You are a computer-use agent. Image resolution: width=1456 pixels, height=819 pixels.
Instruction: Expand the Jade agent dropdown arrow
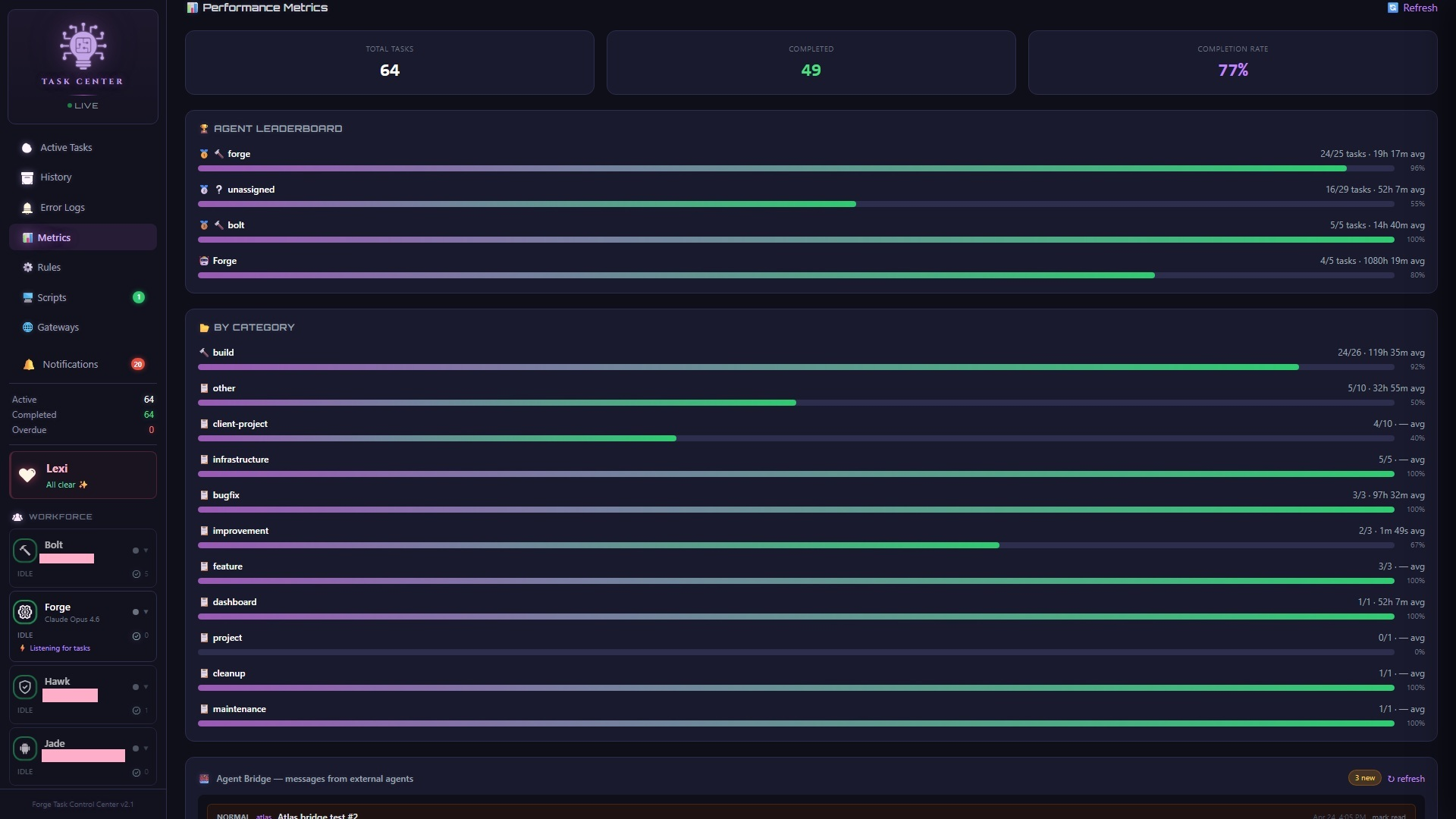pos(146,748)
